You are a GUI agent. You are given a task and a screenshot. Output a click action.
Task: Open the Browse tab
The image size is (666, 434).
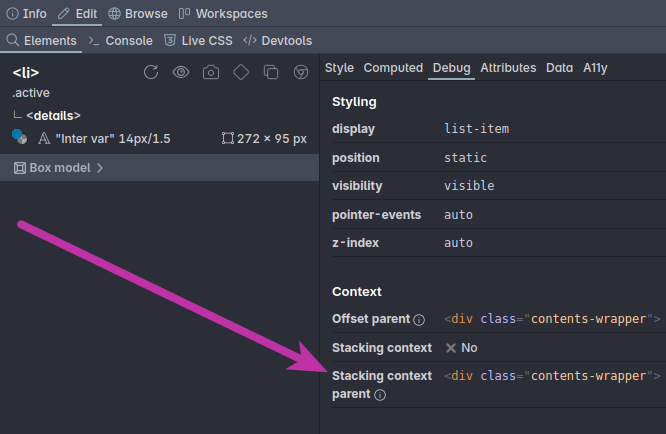coord(138,14)
